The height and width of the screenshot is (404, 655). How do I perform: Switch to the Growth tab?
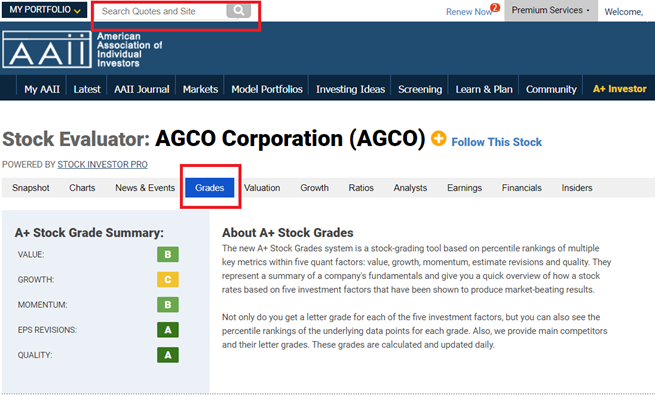click(x=314, y=188)
